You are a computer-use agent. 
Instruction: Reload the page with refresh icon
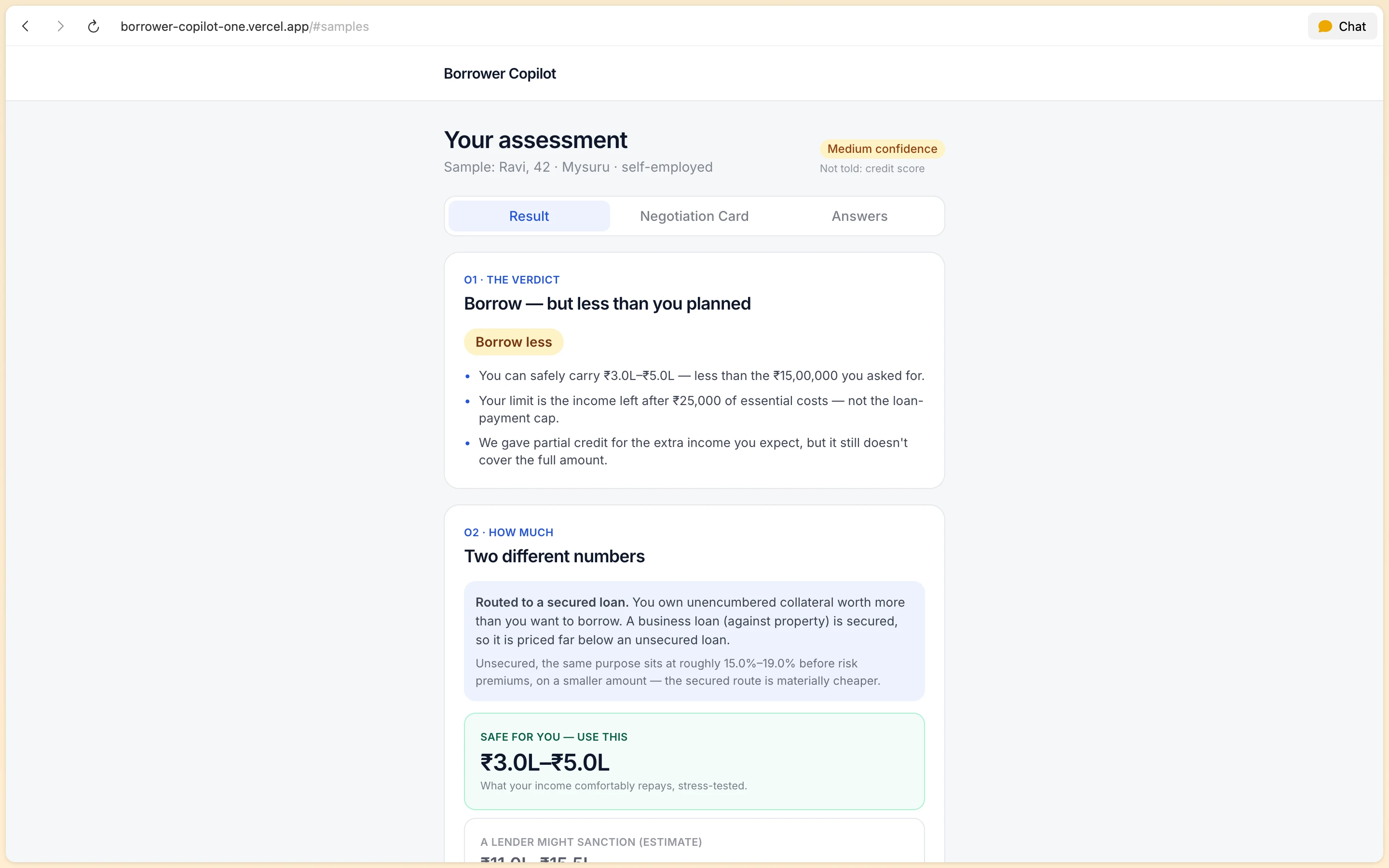(x=94, y=27)
